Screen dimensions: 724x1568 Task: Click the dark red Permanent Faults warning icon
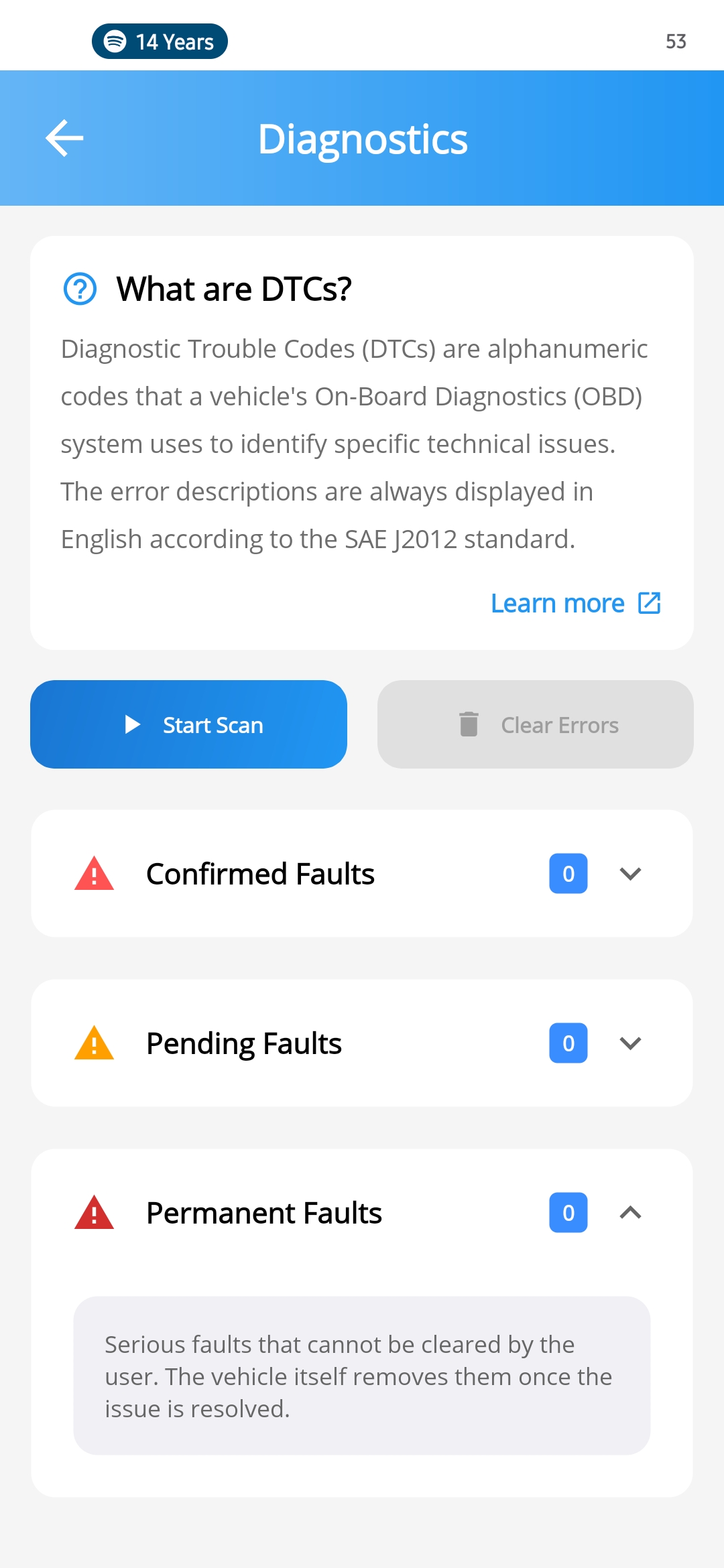94,1213
